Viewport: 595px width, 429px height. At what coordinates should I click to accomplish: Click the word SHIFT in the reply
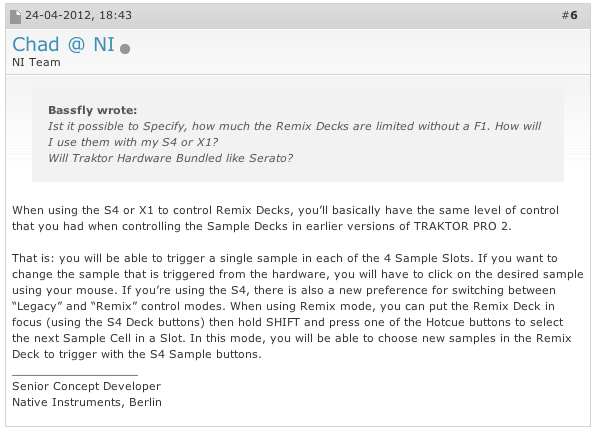pyautogui.click(x=283, y=322)
